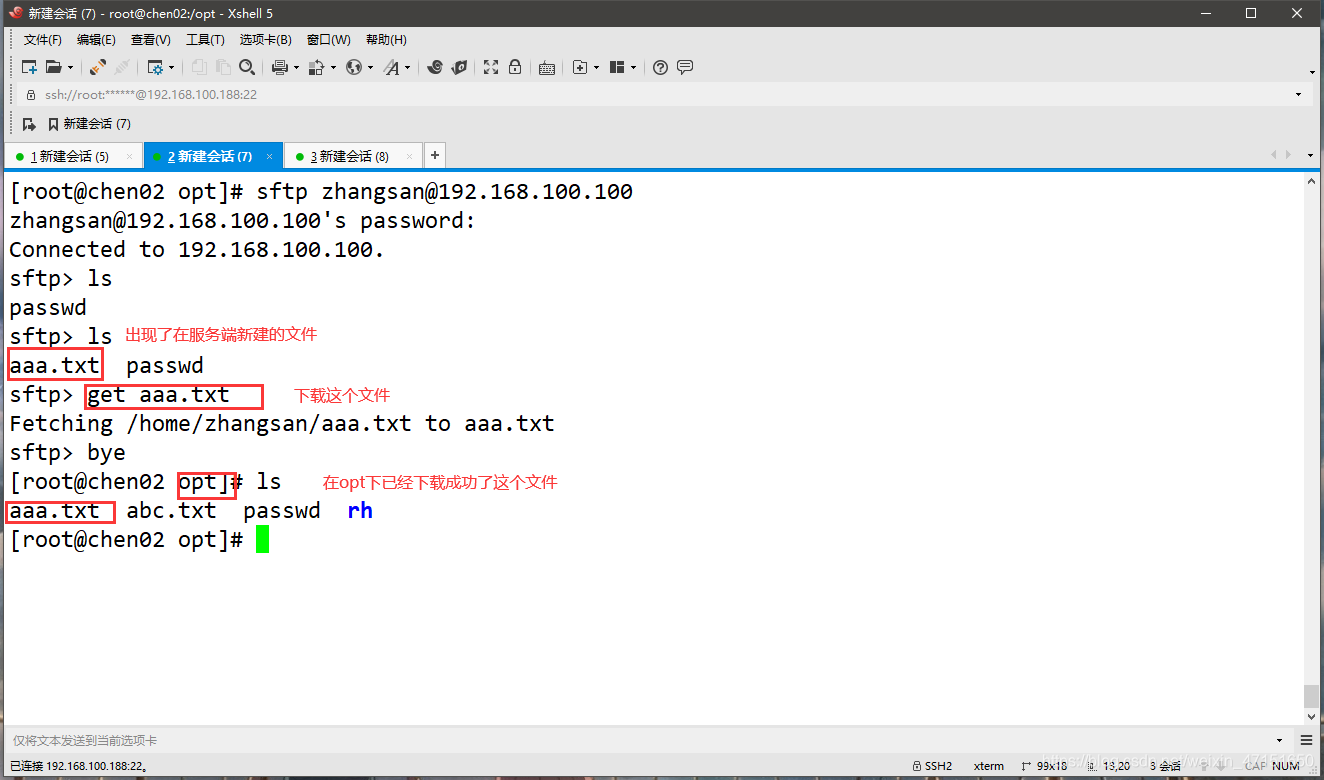Click the Xagent icon beside the swirl
1324x780 pixels.
[459, 67]
